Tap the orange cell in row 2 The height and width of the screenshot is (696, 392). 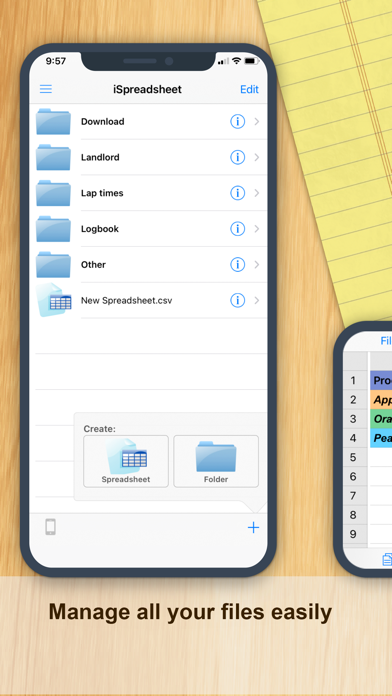[381, 399]
